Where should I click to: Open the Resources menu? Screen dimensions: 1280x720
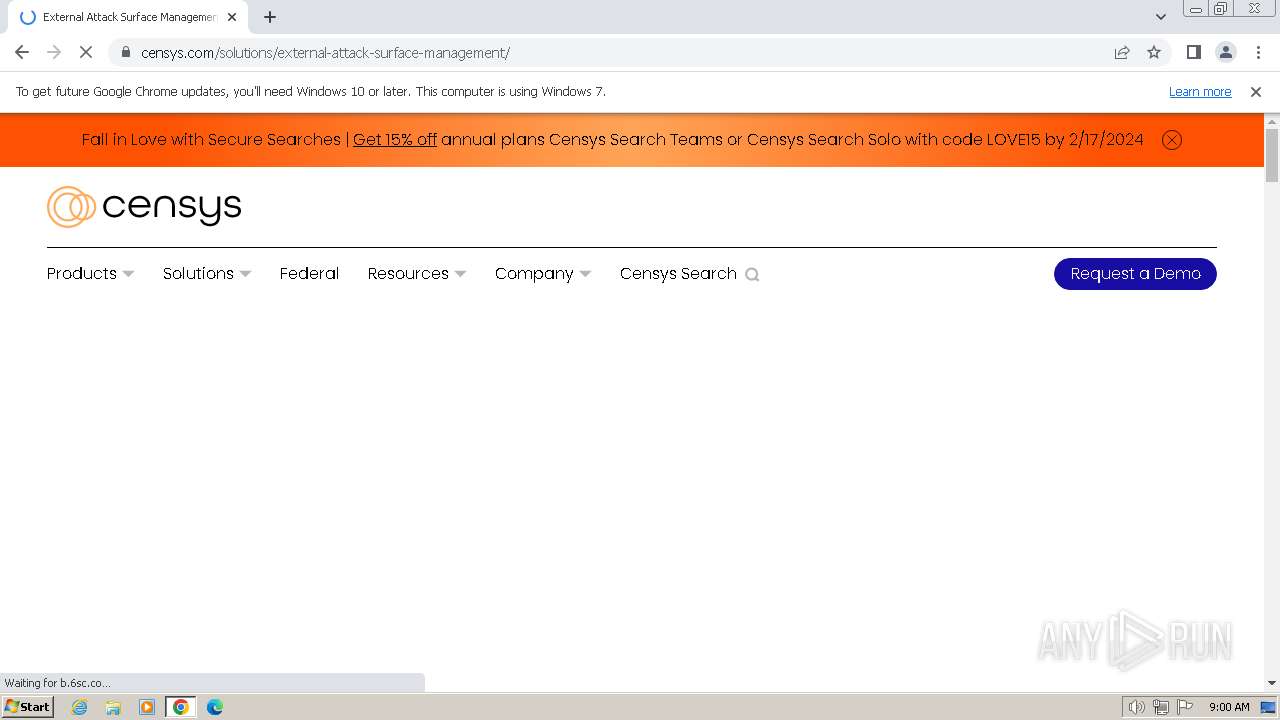tap(408, 273)
